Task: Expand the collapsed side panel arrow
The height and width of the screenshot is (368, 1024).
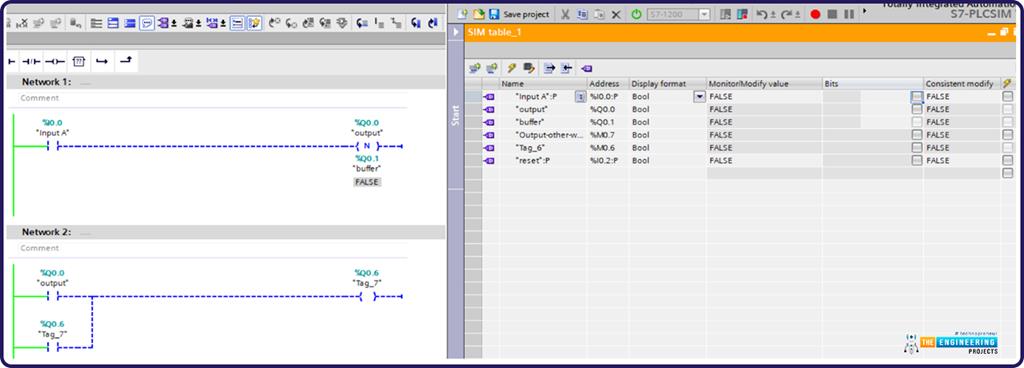Action: coord(455,32)
